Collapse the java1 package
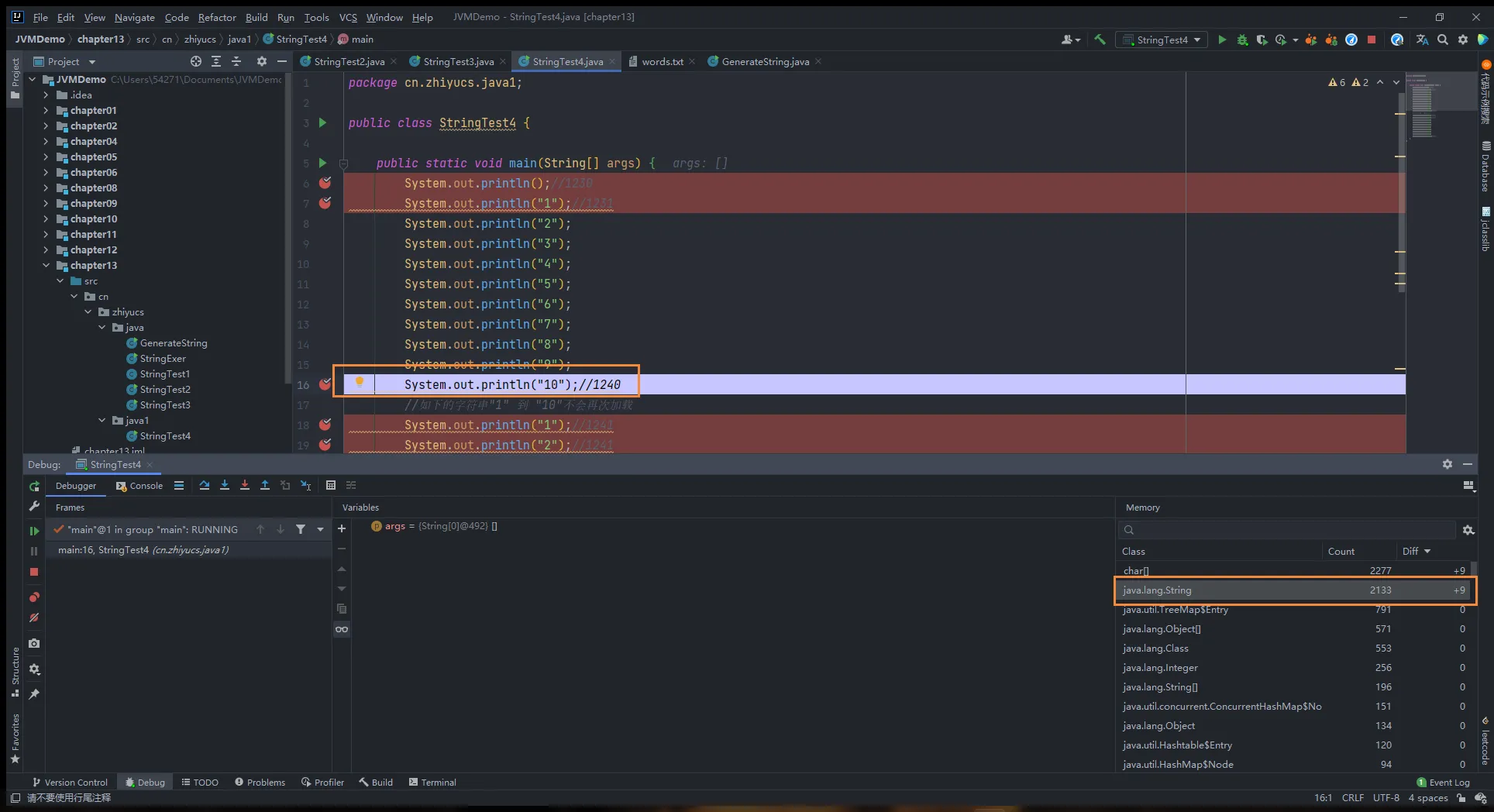The height and width of the screenshot is (812, 1494). coord(102,420)
